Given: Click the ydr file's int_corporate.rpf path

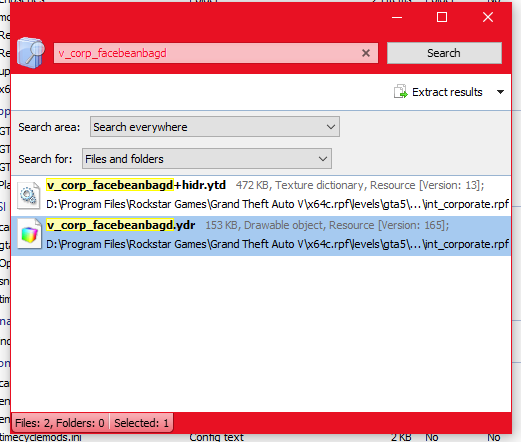Looking at the screenshot, I should click(278, 244).
